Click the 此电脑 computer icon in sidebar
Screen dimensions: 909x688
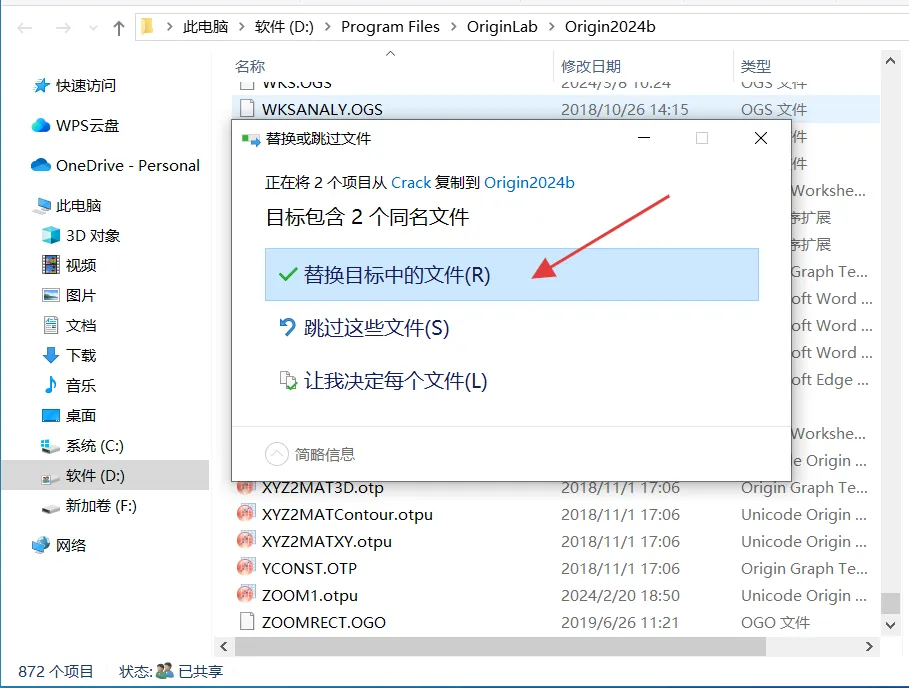tap(42, 205)
